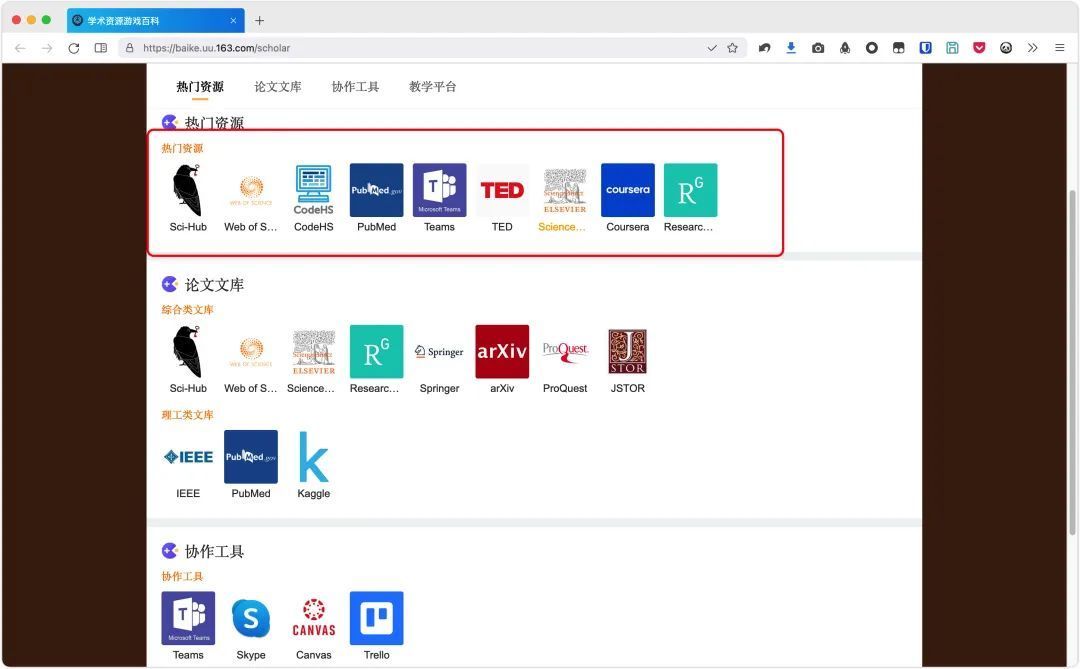
Task: Open the CodeHS resource icon
Action: tap(313, 190)
